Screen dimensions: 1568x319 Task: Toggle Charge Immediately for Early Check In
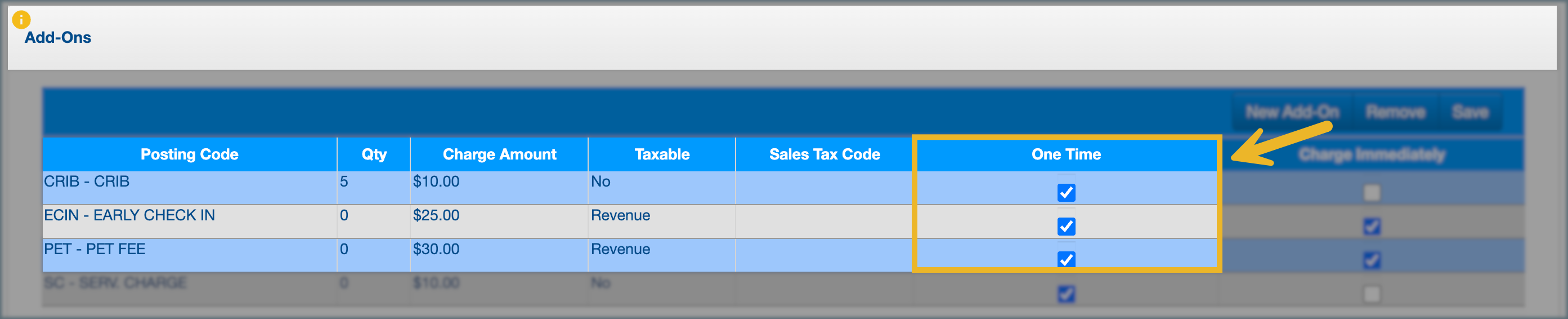[x=1372, y=227]
